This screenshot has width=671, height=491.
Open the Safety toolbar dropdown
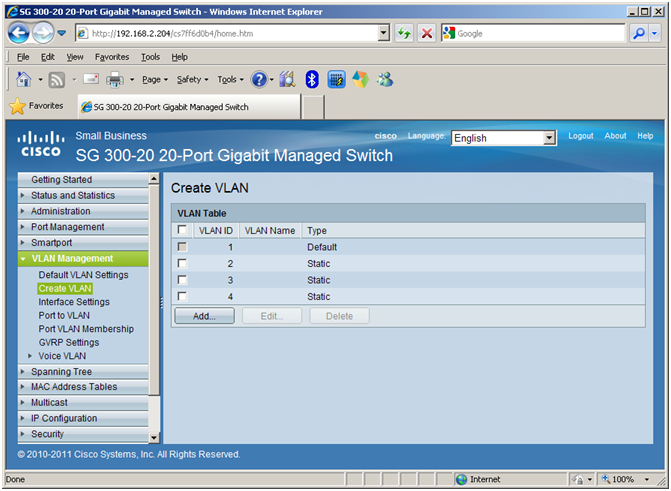[x=193, y=80]
